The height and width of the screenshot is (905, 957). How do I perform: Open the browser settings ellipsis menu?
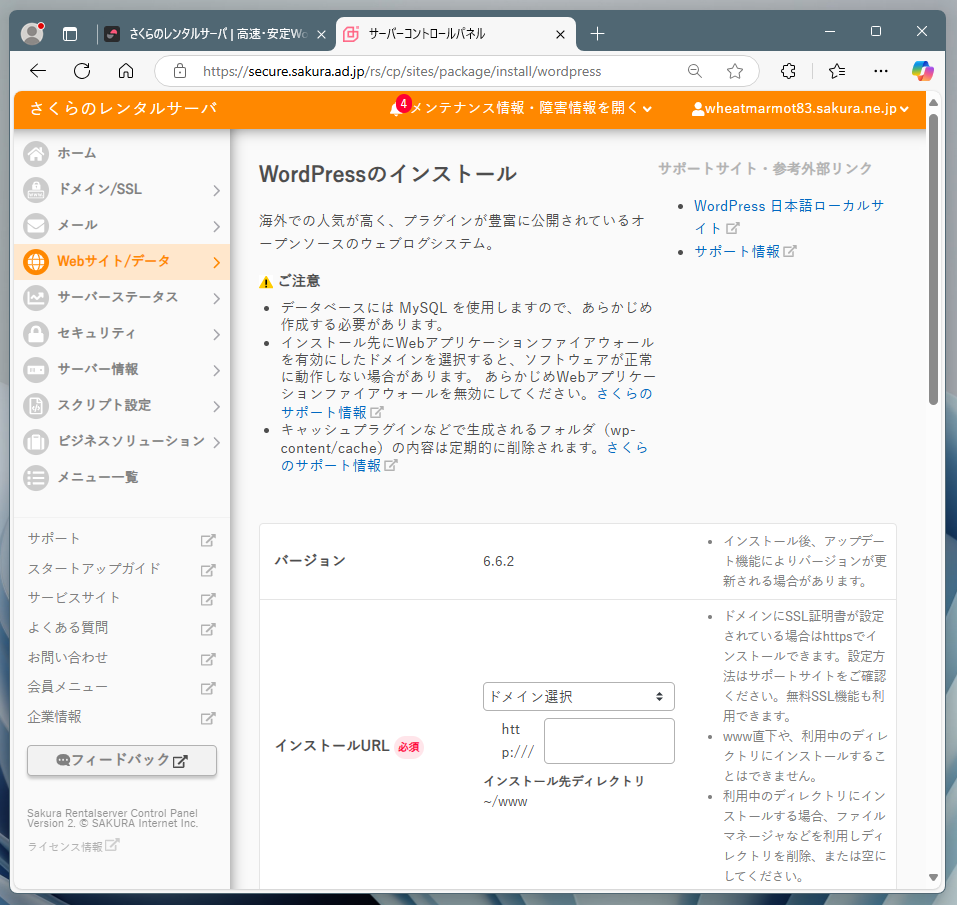point(881,71)
